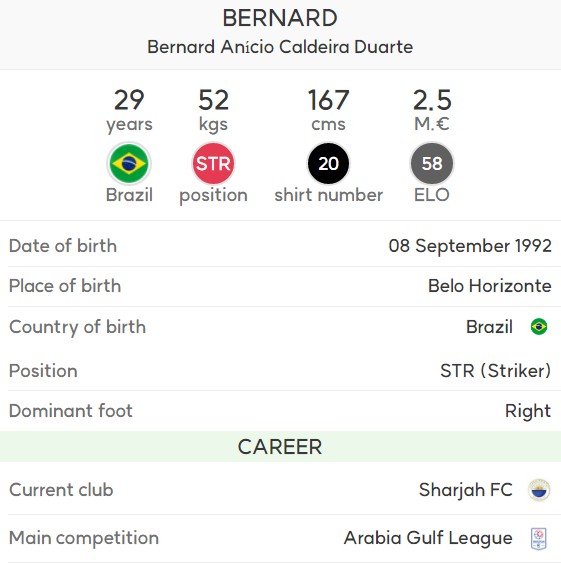Image resolution: width=561 pixels, height=563 pixels.
Task: Open the Sharjah FC club crest
Action: click(539, 490)
